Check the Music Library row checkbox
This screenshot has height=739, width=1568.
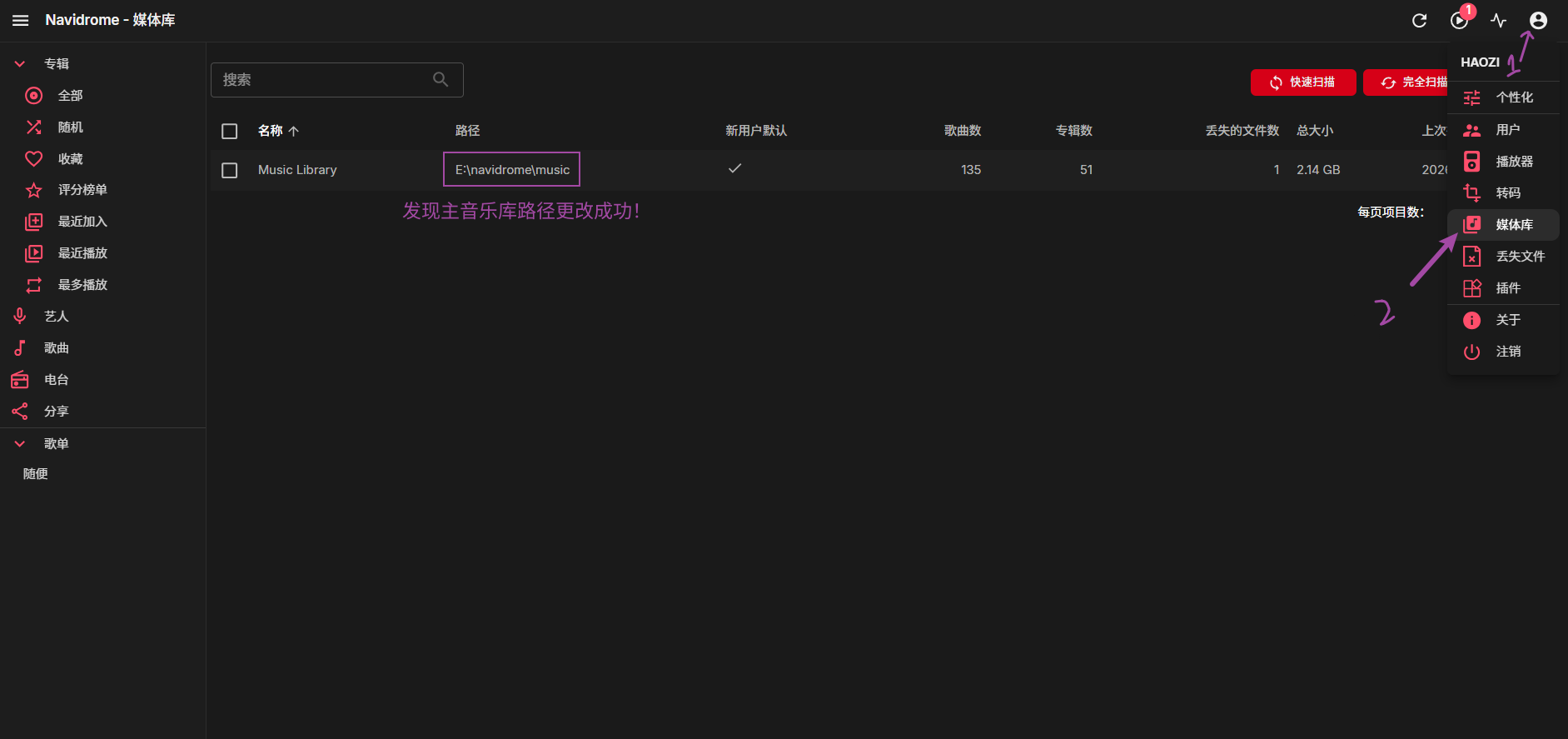[x=230, y=170]
